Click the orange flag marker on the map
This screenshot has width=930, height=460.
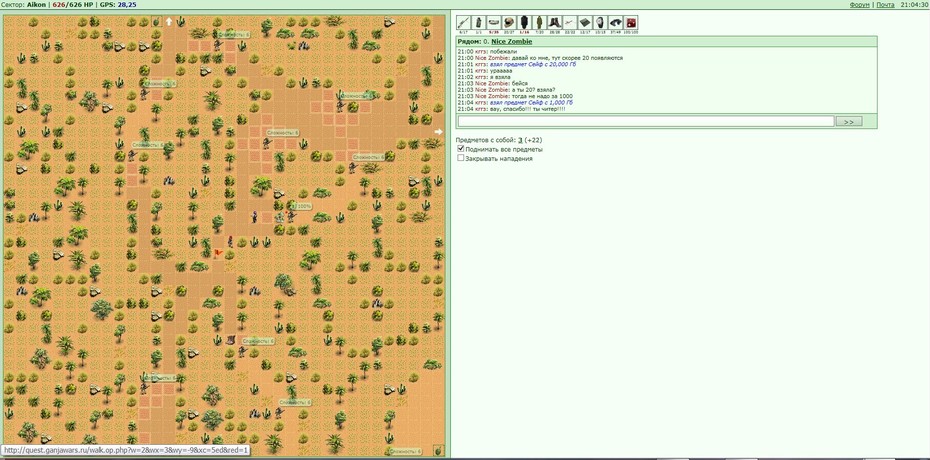click(x=218, y=253)
